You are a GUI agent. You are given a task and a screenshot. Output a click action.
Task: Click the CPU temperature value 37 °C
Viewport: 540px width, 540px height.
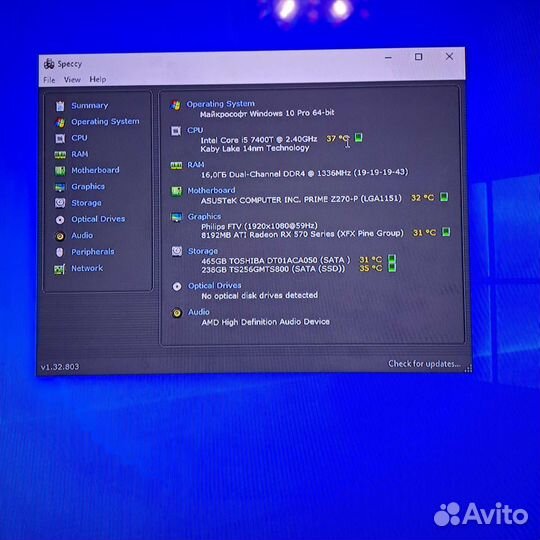(x=338, y=138)
